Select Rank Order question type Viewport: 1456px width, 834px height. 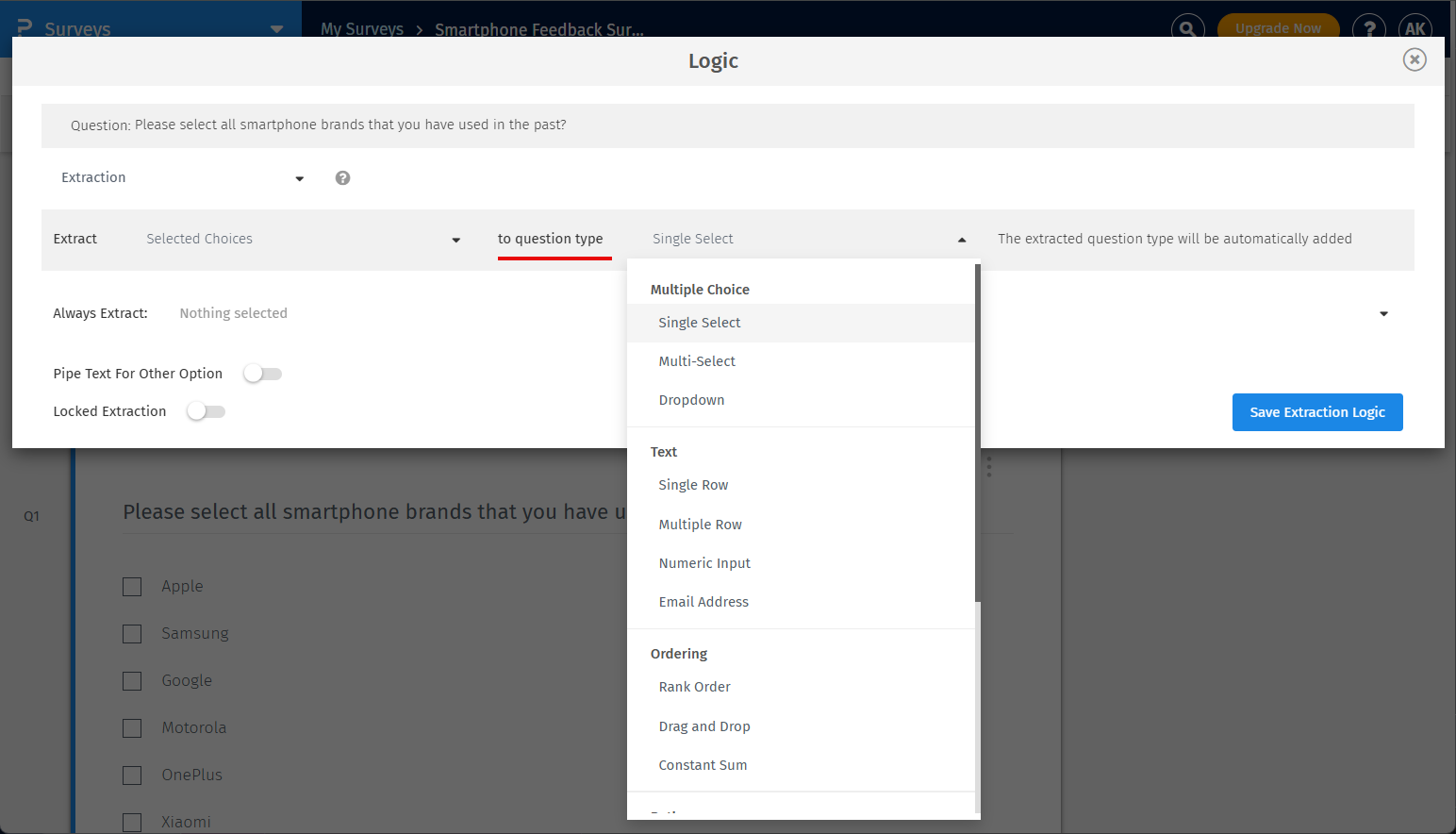pos(801,687)
